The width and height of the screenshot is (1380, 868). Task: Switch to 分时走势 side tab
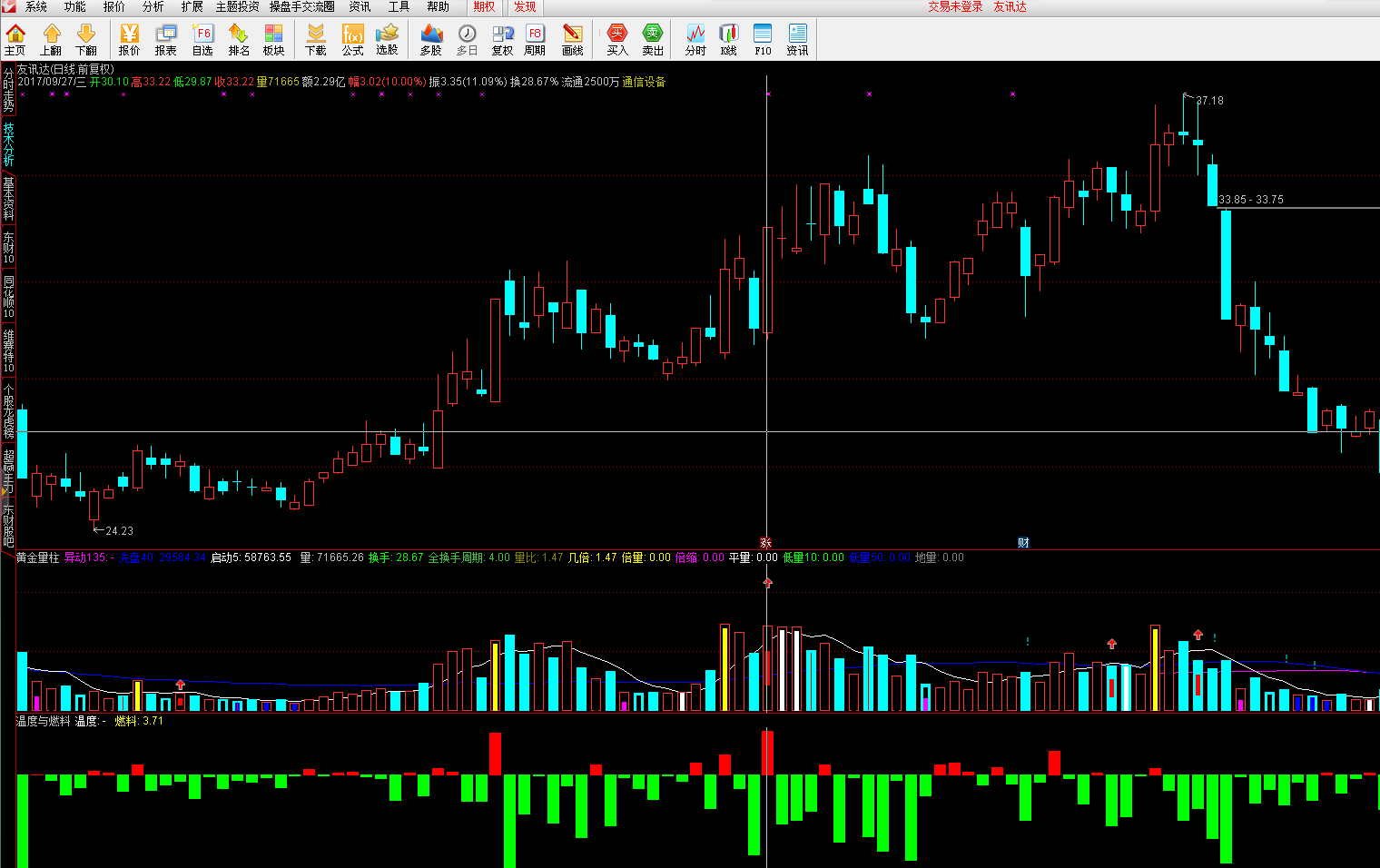tap(8, 90)
